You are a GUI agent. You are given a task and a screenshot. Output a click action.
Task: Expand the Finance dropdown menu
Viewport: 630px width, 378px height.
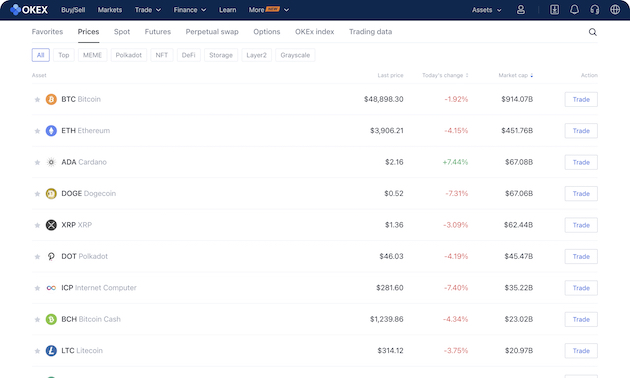tap(190, 10)
